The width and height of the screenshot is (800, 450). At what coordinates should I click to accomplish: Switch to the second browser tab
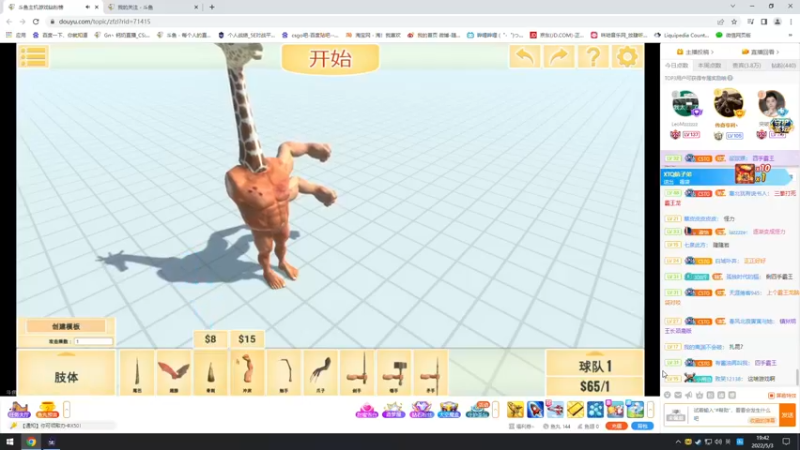[x=151, y=7]
